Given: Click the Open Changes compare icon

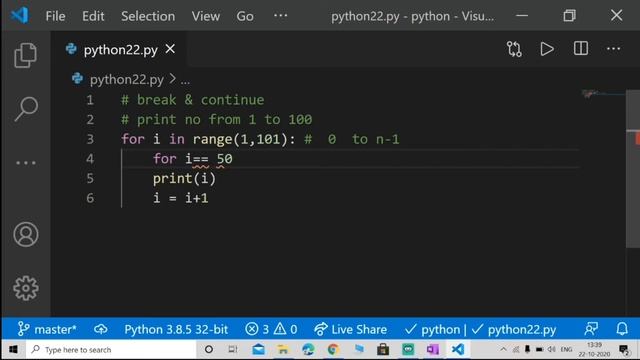Looking at the screenshot, I should click(514, 49).
